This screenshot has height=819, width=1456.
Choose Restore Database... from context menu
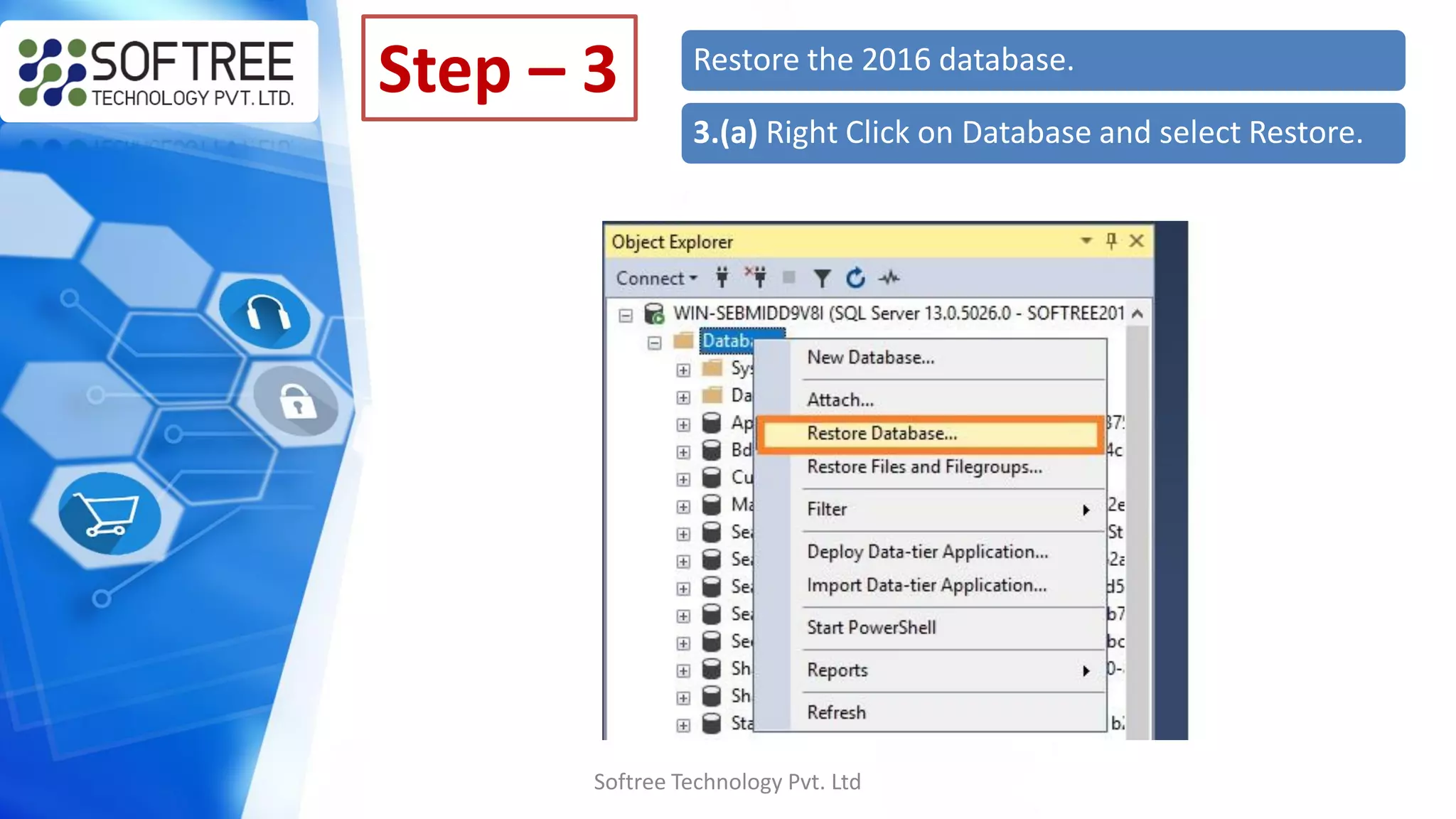(x=931, y=434)
